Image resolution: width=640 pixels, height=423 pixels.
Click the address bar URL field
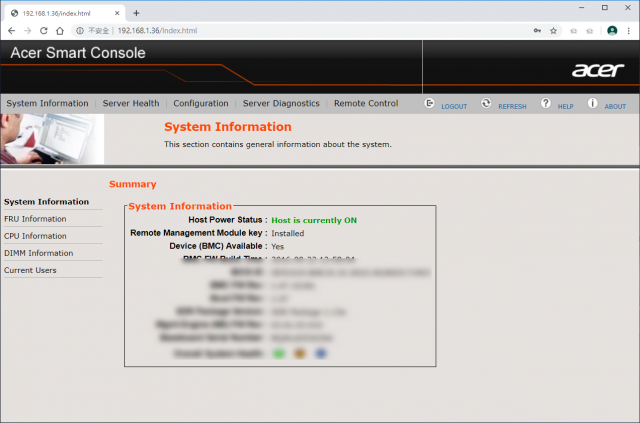click(x=318, y=31)
